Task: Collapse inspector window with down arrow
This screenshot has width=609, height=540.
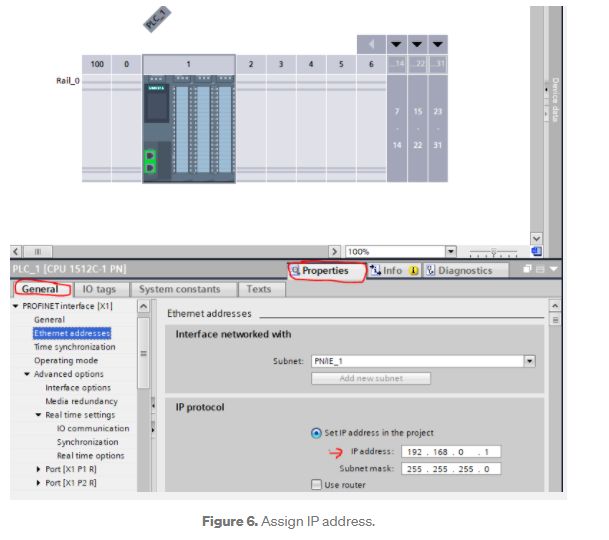Action: (x=553, y=269)
